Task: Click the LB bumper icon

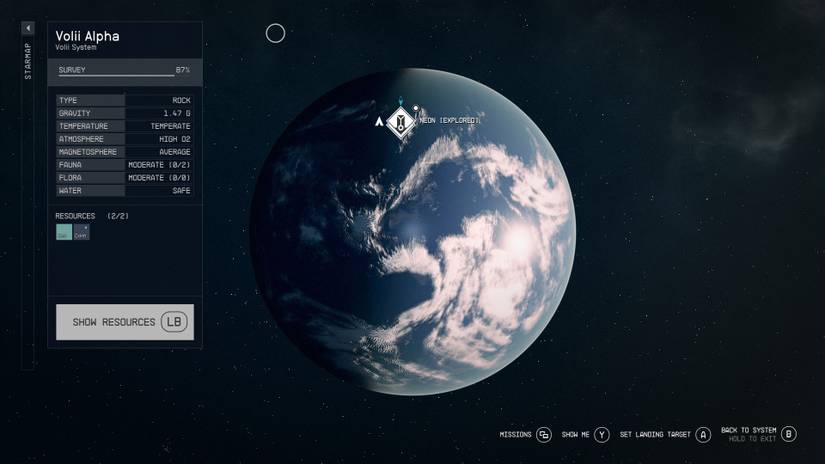Action: click(x=176, y=322)
